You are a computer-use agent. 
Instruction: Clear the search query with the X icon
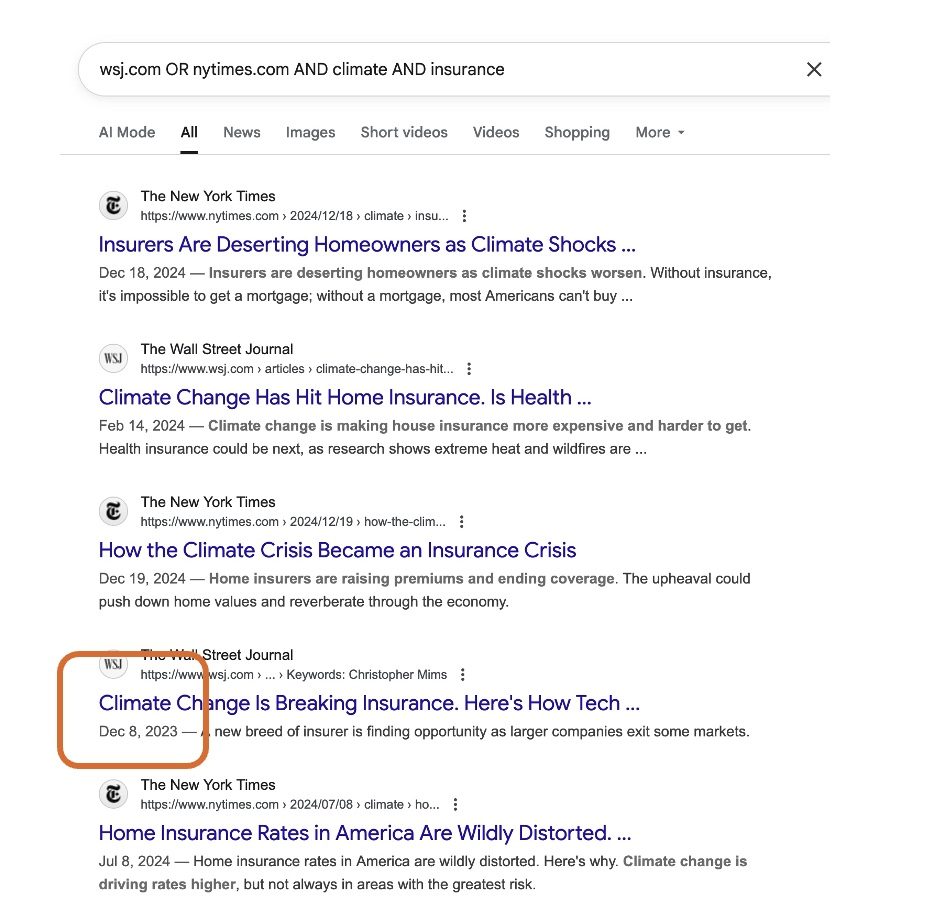tap(814, 70)
